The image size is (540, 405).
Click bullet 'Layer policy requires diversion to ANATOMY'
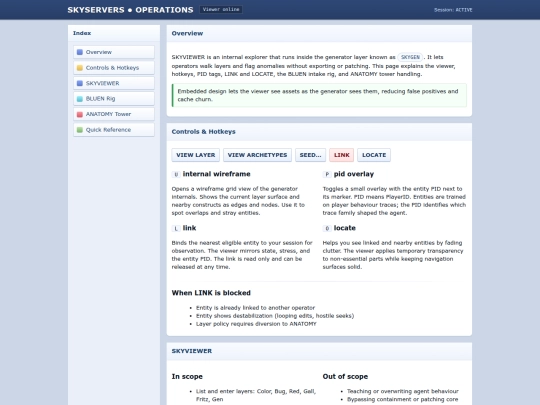point(256,324)
